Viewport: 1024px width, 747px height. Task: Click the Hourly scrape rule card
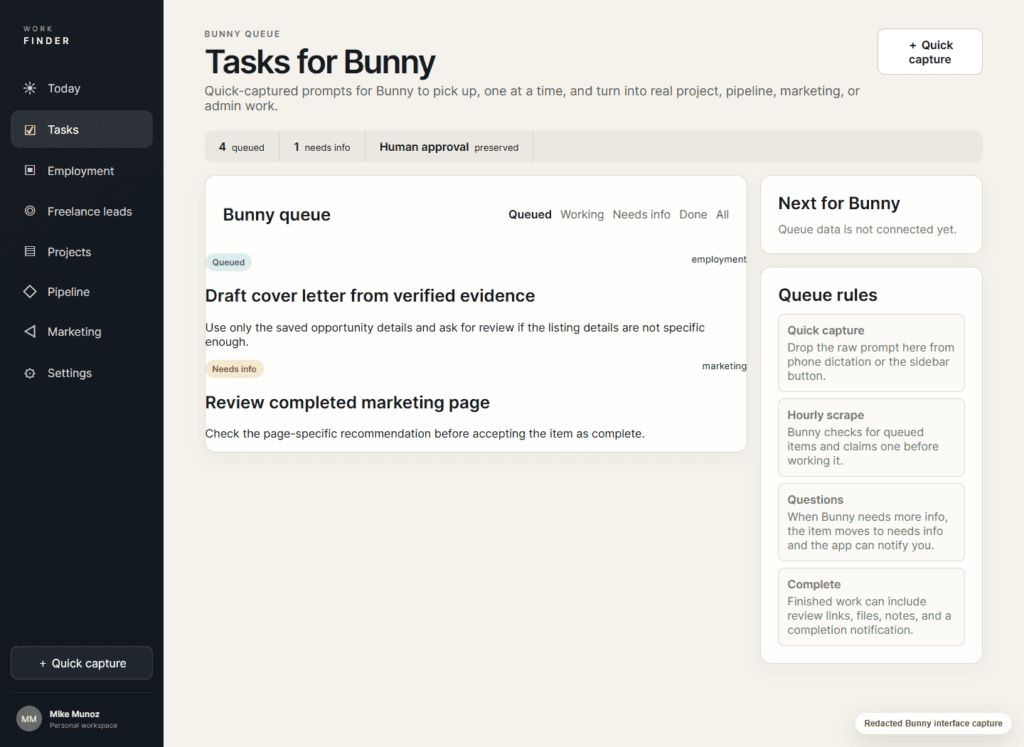click(871, 437)
